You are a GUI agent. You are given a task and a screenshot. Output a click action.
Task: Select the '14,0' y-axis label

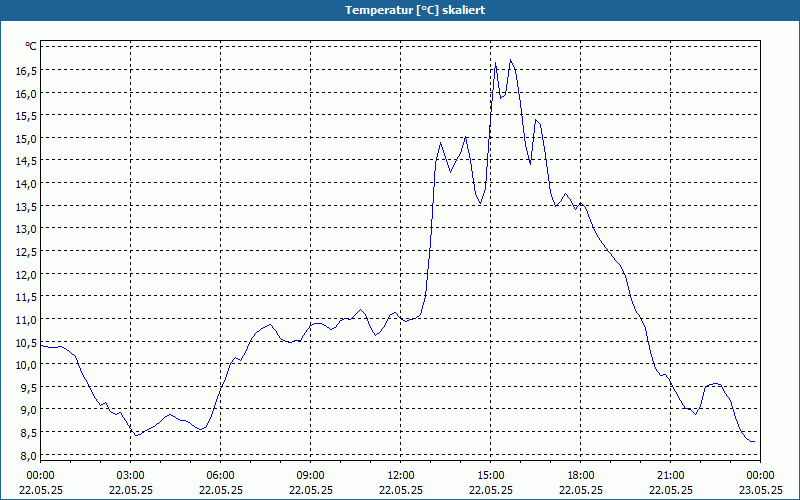pyautogui.click(x=26, y=184)
